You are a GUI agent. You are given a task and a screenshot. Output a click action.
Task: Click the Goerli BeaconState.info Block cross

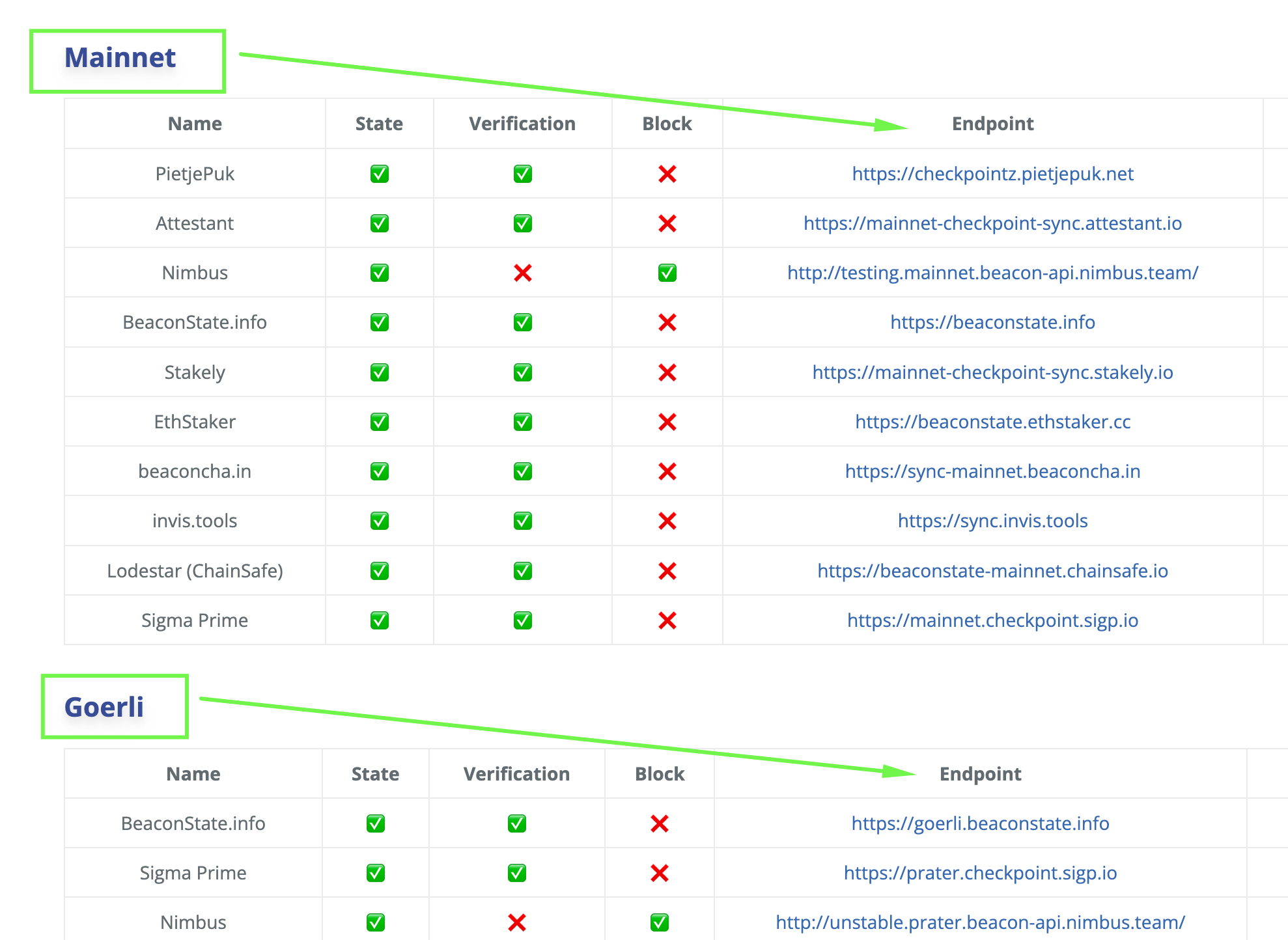point(660,823)
